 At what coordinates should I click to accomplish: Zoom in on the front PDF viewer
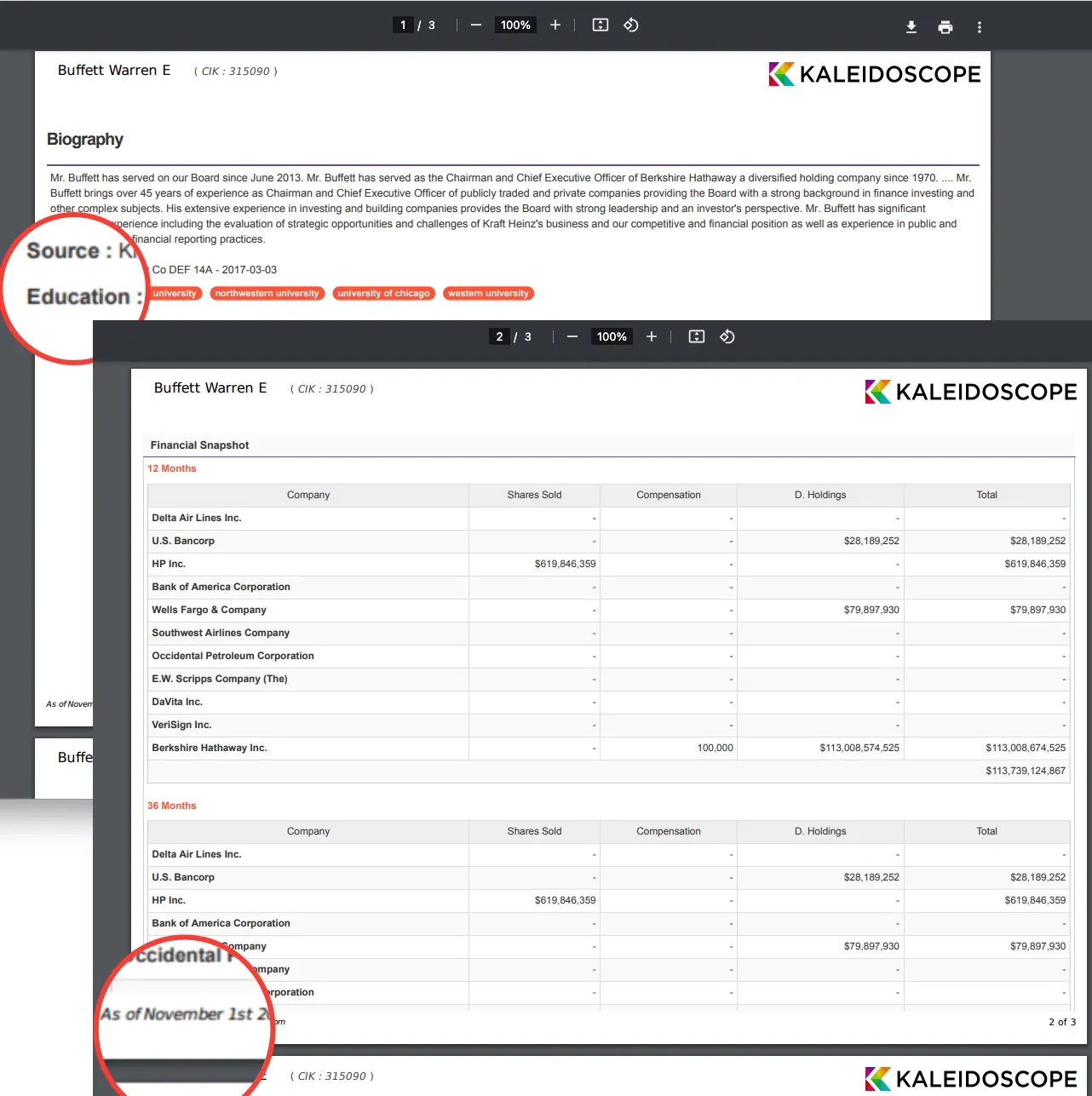tap(652, 337)
